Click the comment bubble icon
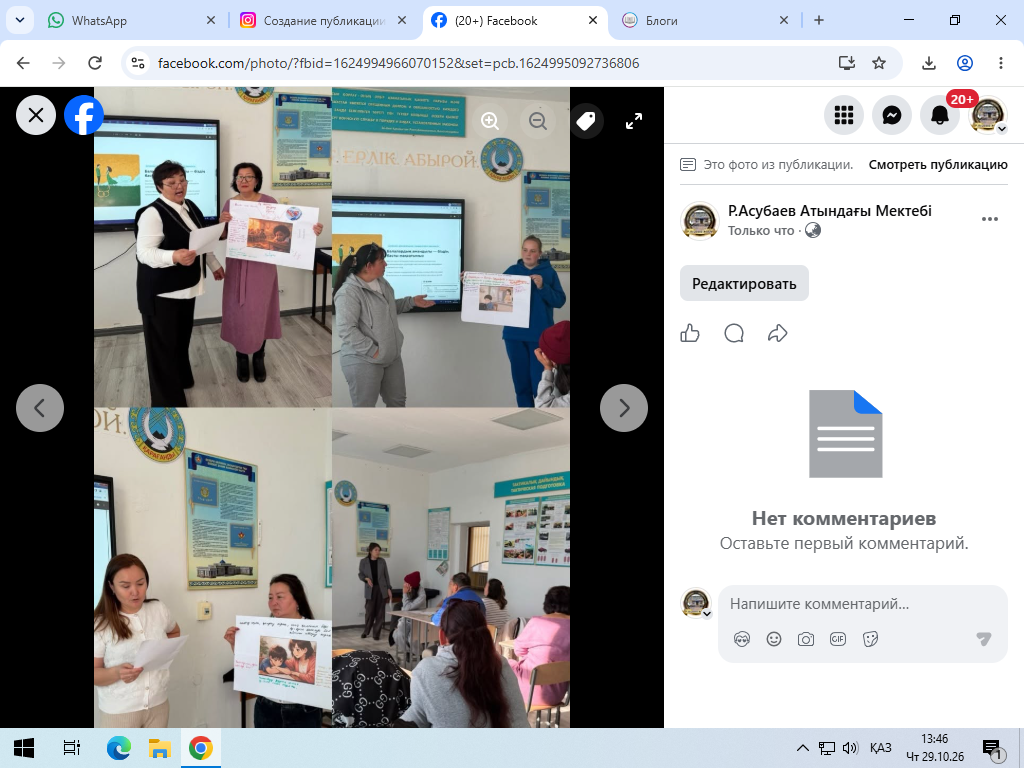This screenshot has height=768, width=1024. click(734, 333)
